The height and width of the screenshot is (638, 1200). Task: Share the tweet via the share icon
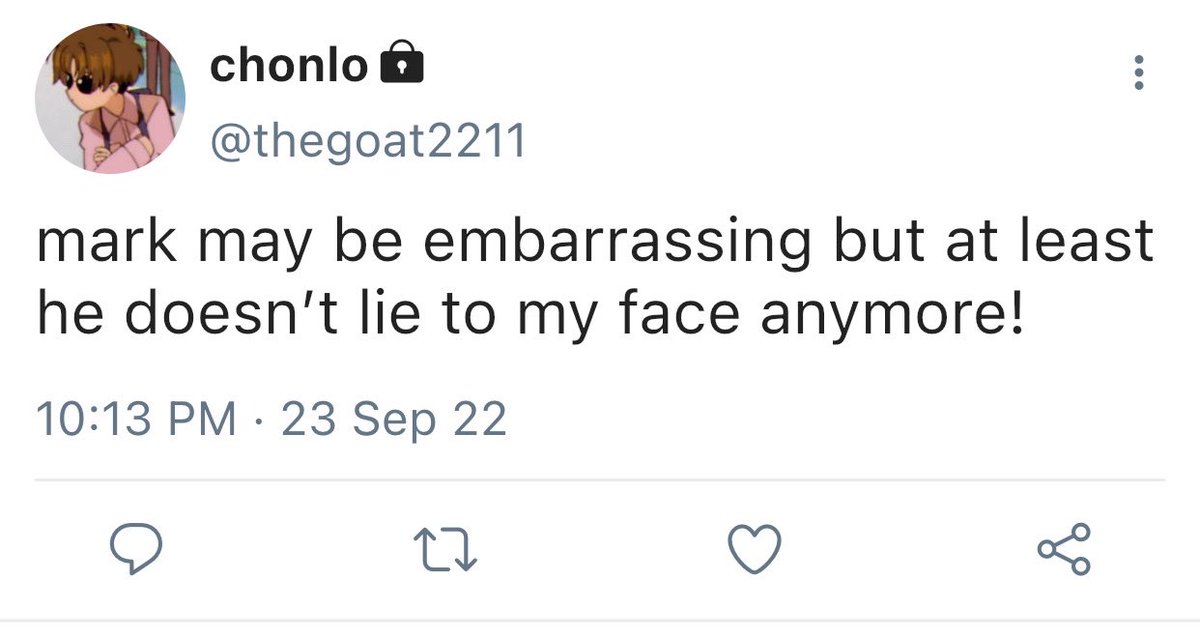tap(1064, 549)
